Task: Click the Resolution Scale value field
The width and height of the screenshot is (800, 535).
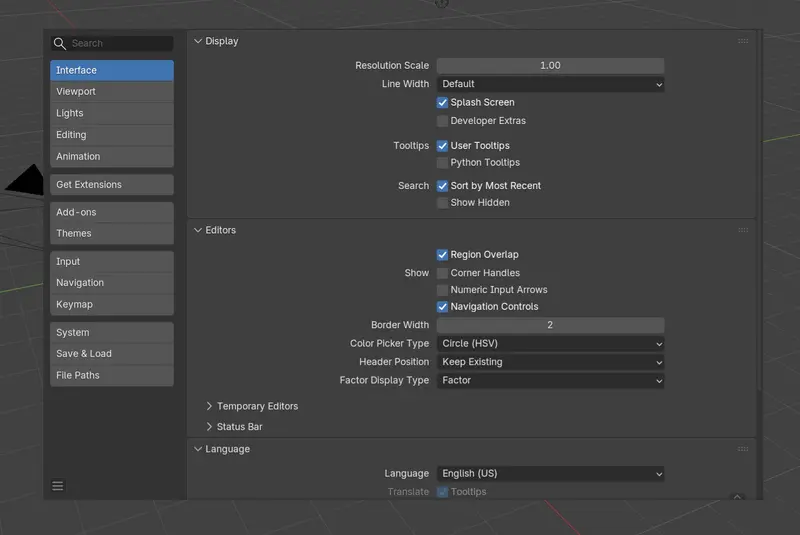Action: click(x=551, y=66)
